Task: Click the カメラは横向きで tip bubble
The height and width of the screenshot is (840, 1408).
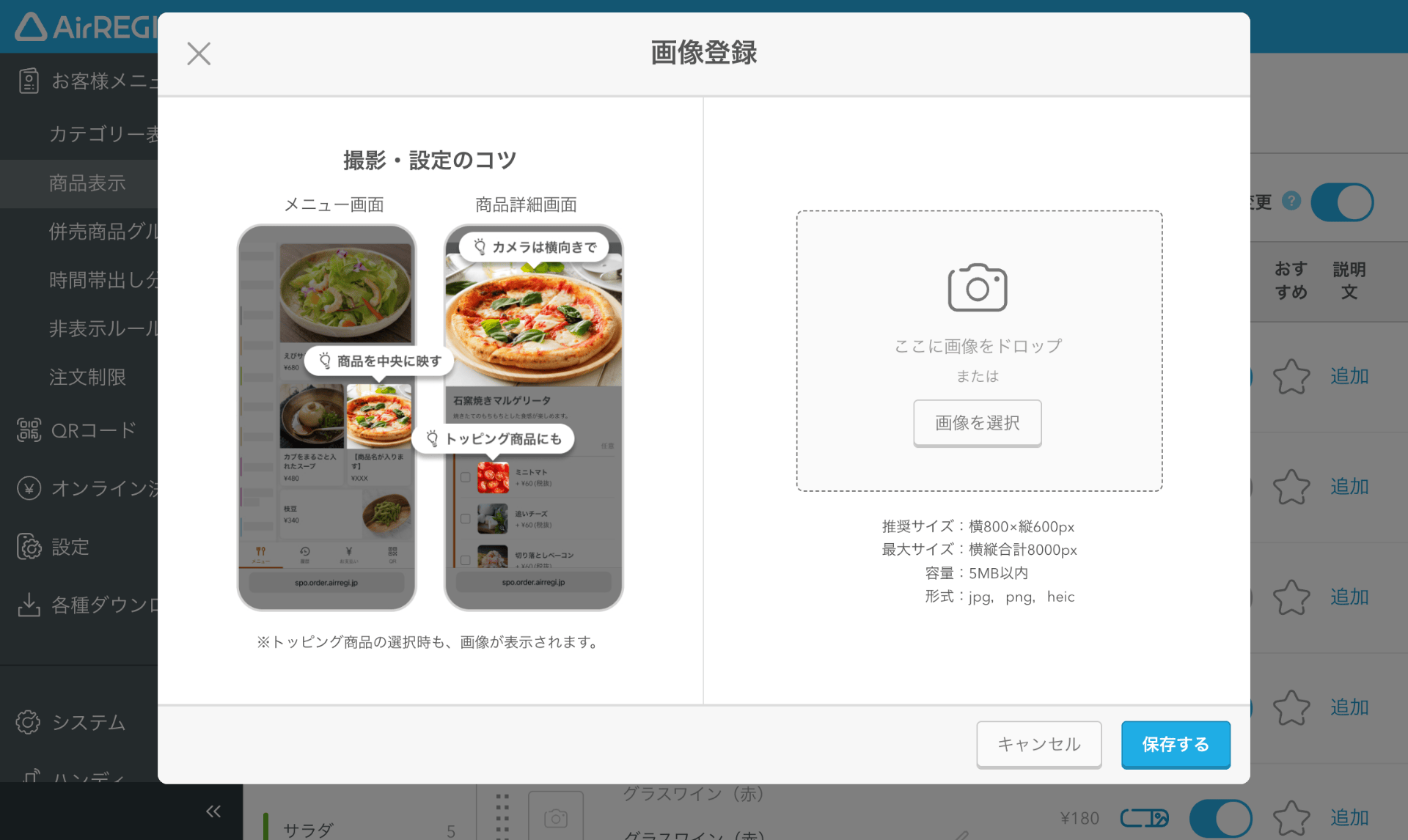Action: [534, 247]
